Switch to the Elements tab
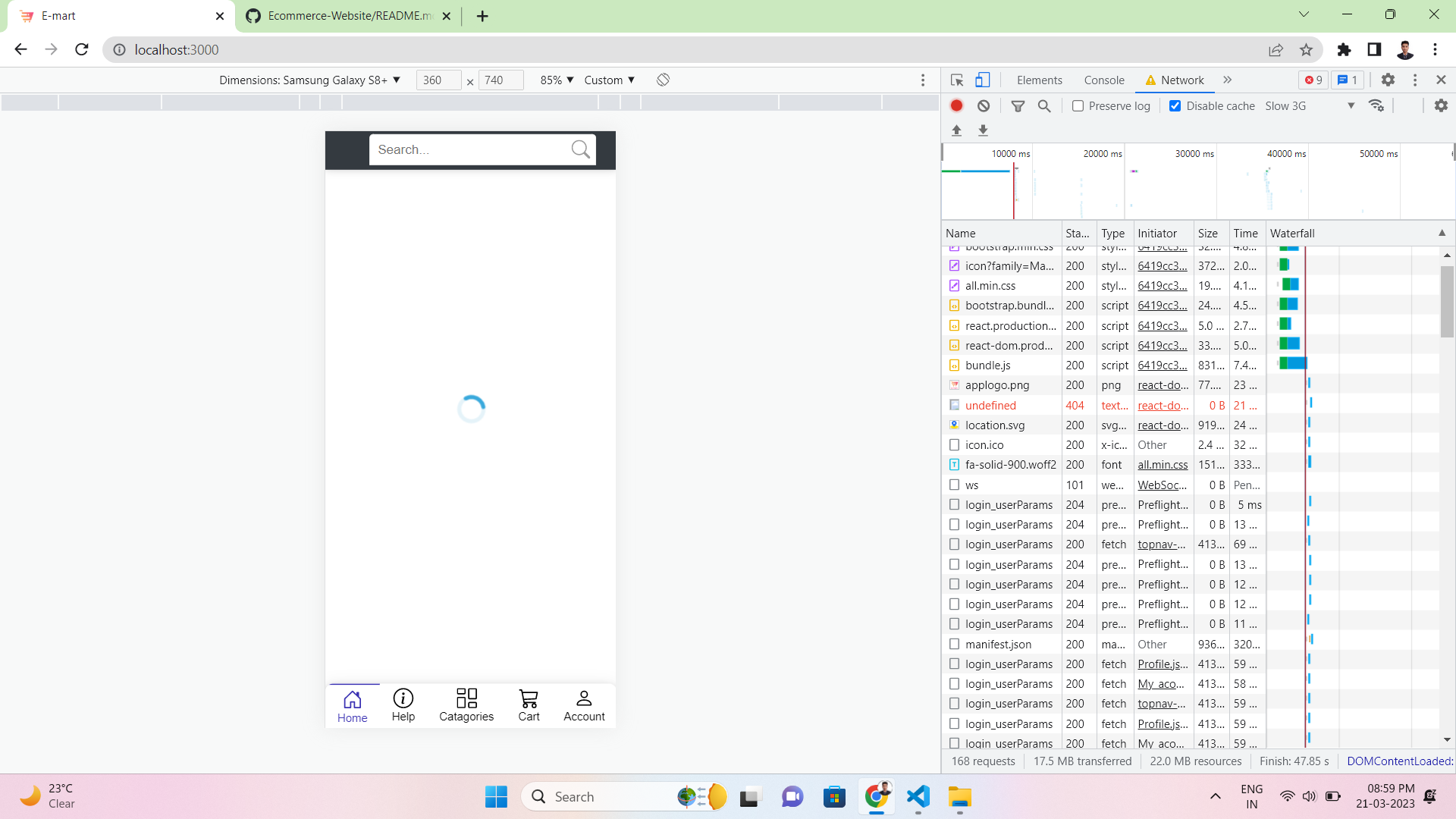The width and height of the screenshot is (1456, 819). tap(1038, 80)
